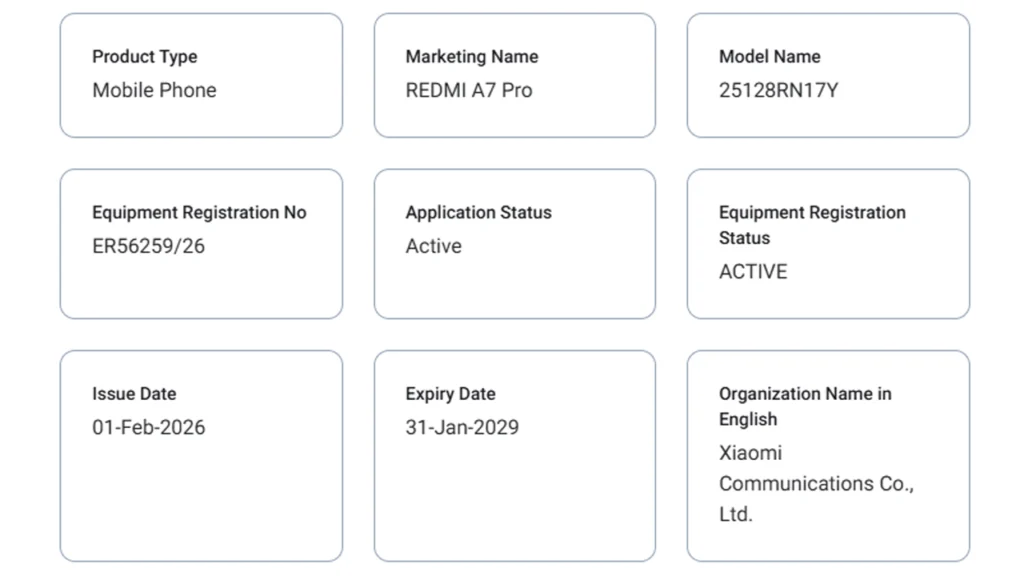Select the Expiry Date heading label
This screenshot has height=576, width=1024.
(x=450, y=393)
